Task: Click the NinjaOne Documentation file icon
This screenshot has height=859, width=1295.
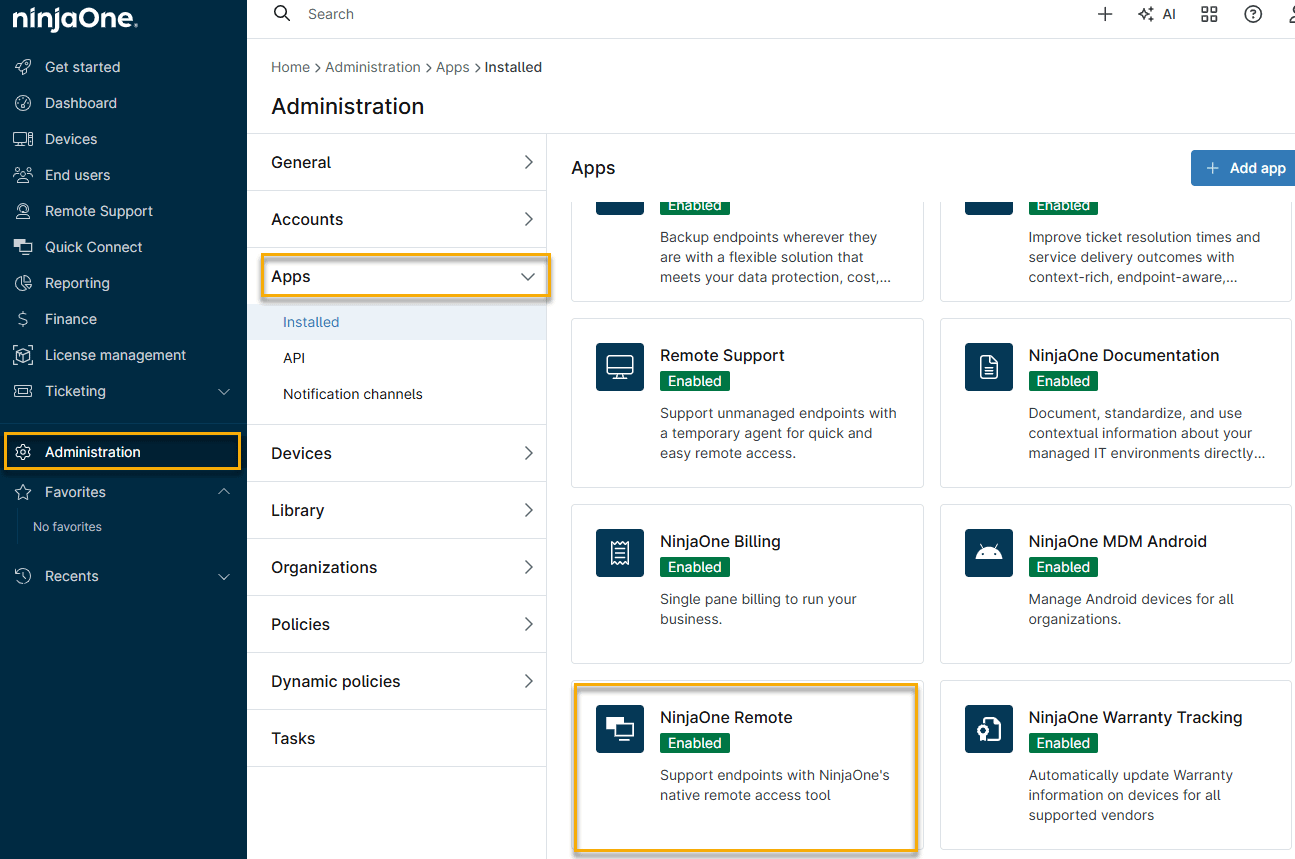Action: coord(988,367)
